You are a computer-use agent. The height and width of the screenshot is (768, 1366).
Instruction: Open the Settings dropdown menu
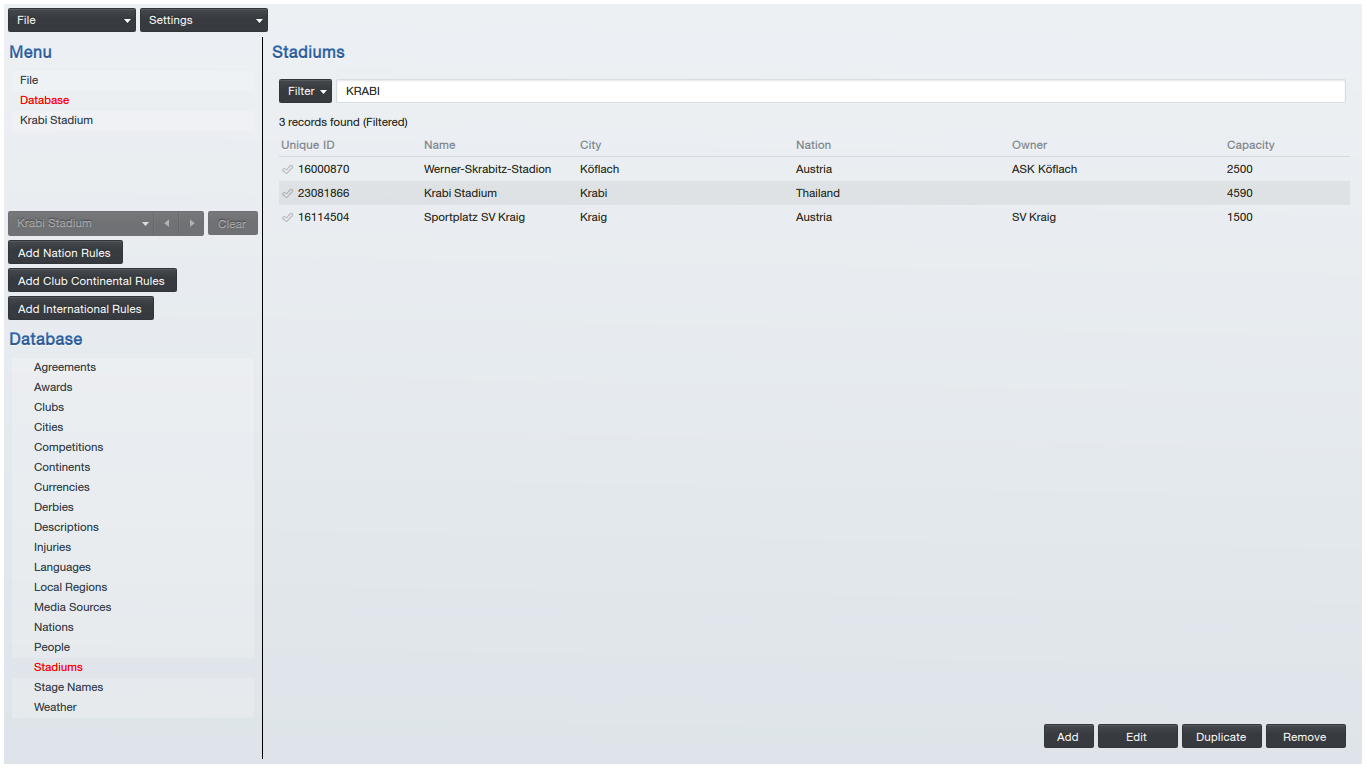coord(204,20)
